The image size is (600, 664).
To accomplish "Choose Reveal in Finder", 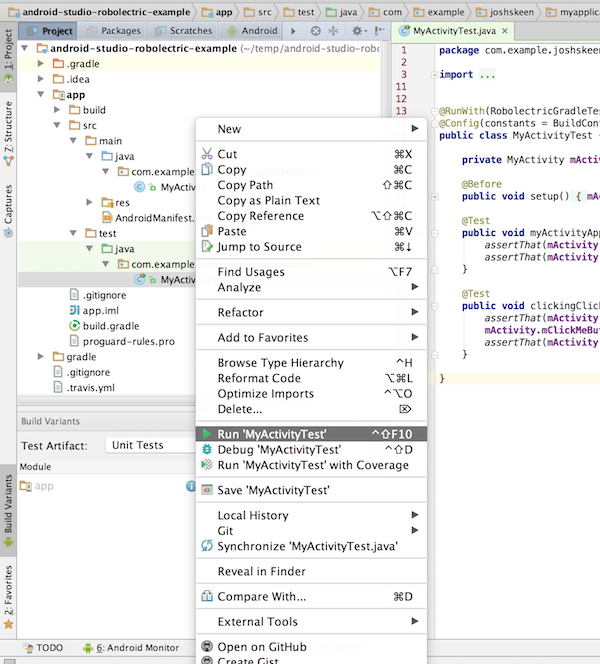I will point(311,571).
